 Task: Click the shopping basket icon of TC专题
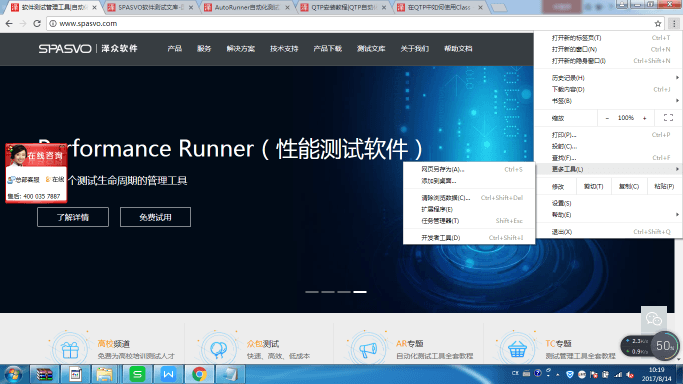pos(517,349)
